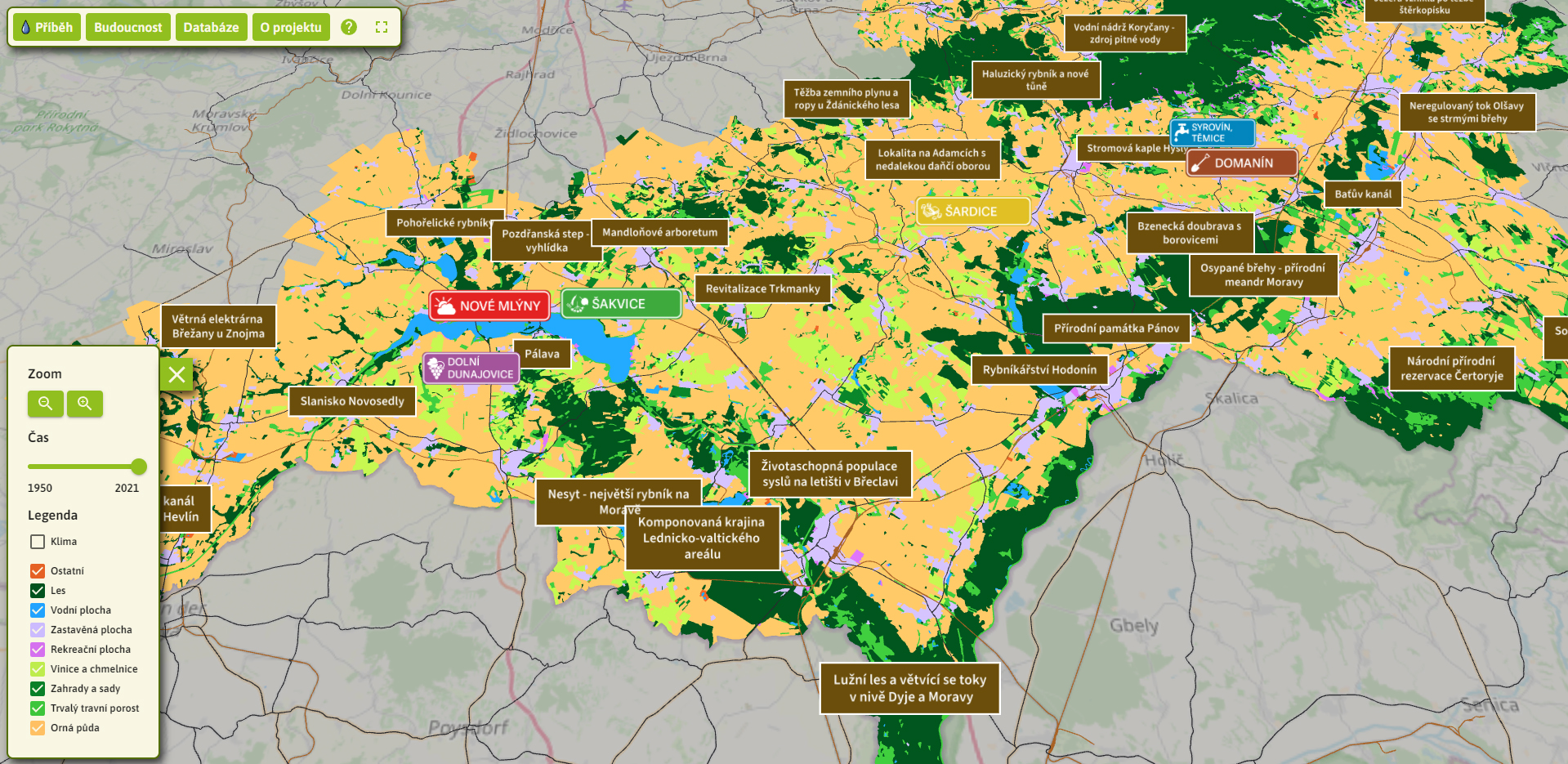Screen dimensions: 1568x764
Task: Close the side panel with X
Action: (176, 375)
